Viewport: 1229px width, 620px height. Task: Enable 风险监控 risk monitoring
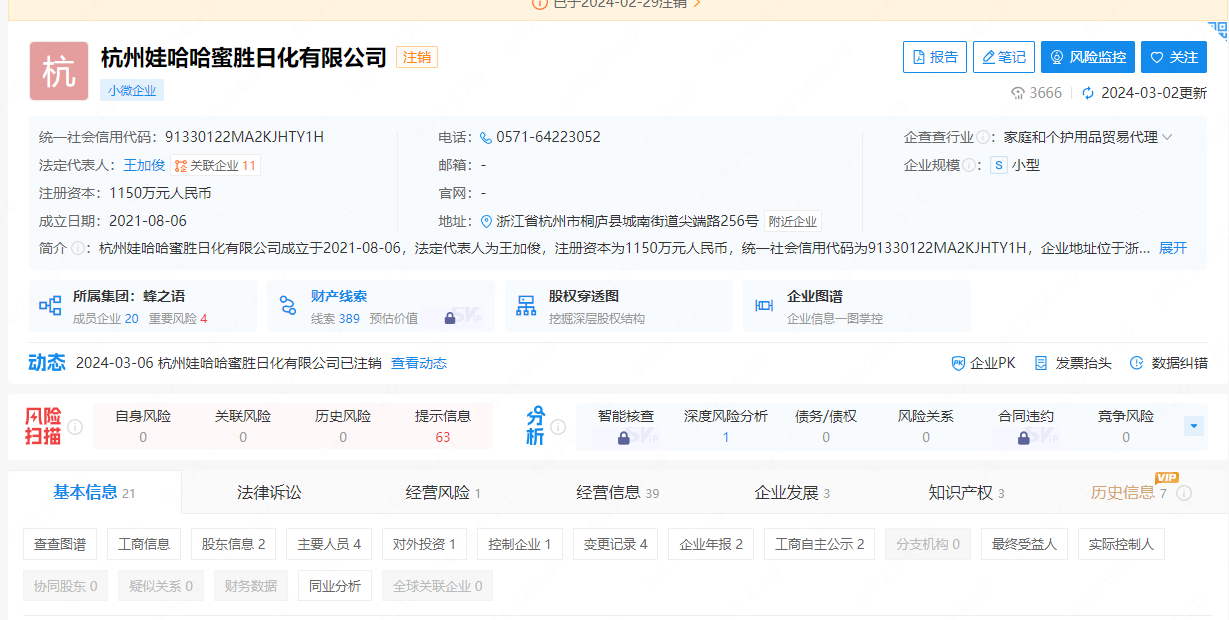pyautogui.click(x=1088, y=57)
